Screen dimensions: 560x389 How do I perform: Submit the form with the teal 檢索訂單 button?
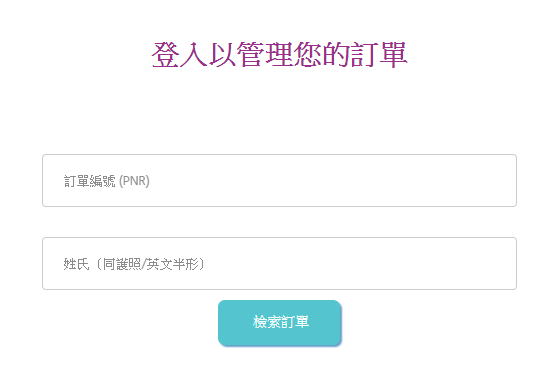tap(280, 323)
